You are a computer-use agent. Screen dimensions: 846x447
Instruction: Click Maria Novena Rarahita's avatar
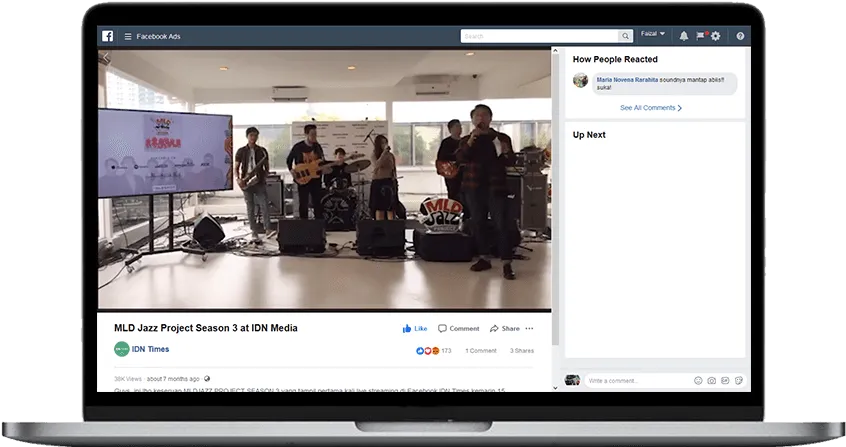coord(581,80)
